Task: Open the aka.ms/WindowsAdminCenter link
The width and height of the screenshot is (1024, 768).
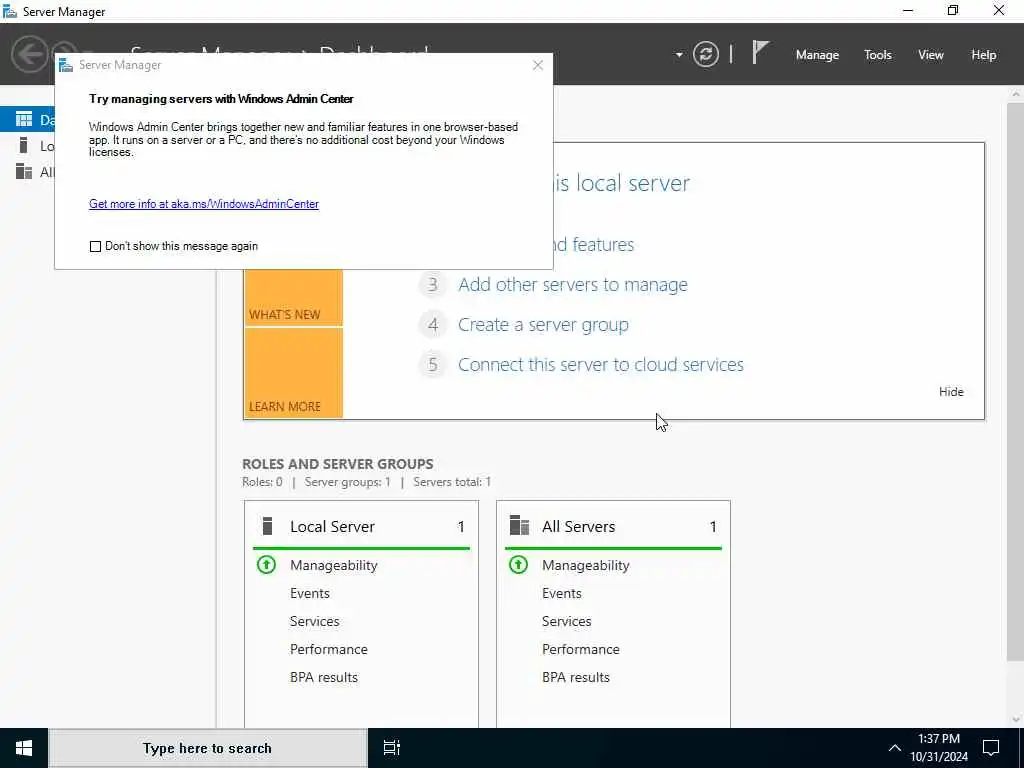Action: [x=204, y=204]
